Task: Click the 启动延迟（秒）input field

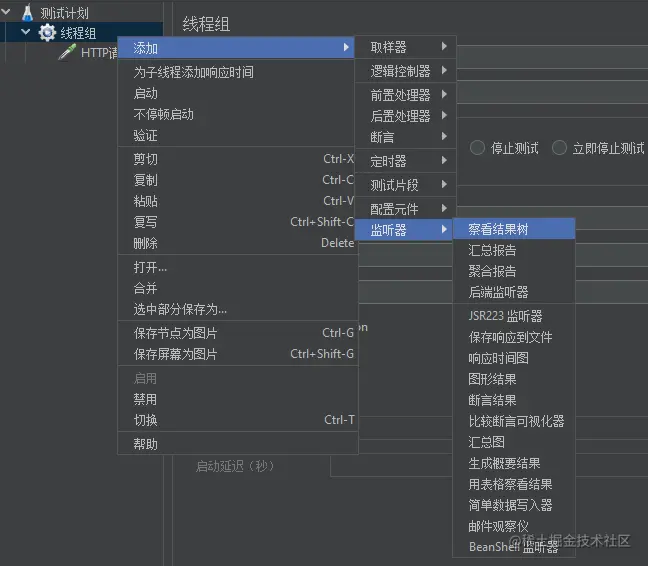Action: pyautogui.click(x=391, y=466)
